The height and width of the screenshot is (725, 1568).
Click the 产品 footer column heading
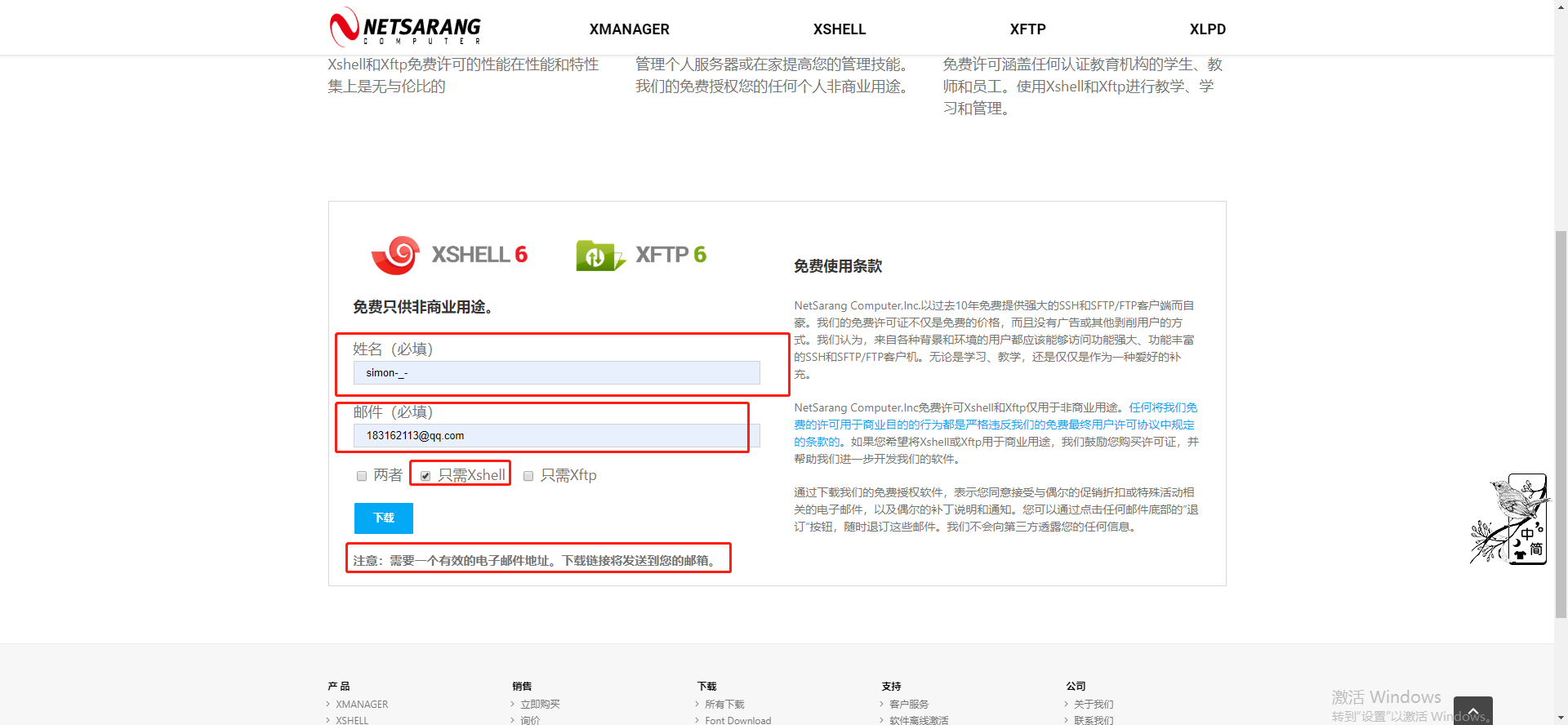pyautogui.click(x=339, y=687)
